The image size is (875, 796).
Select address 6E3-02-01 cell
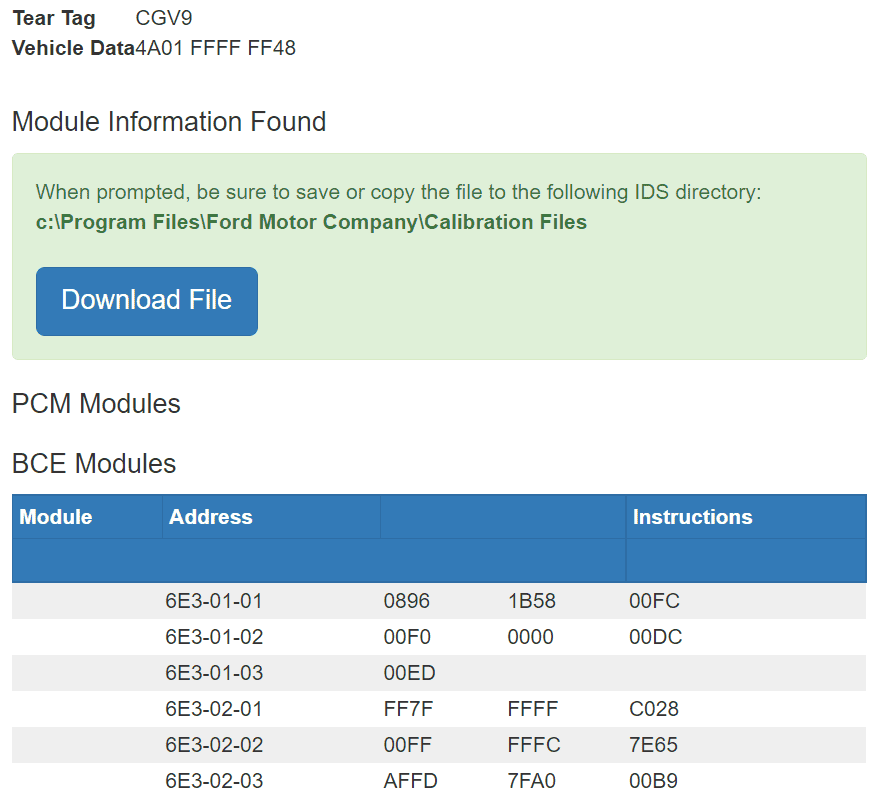tap(214, 709)
